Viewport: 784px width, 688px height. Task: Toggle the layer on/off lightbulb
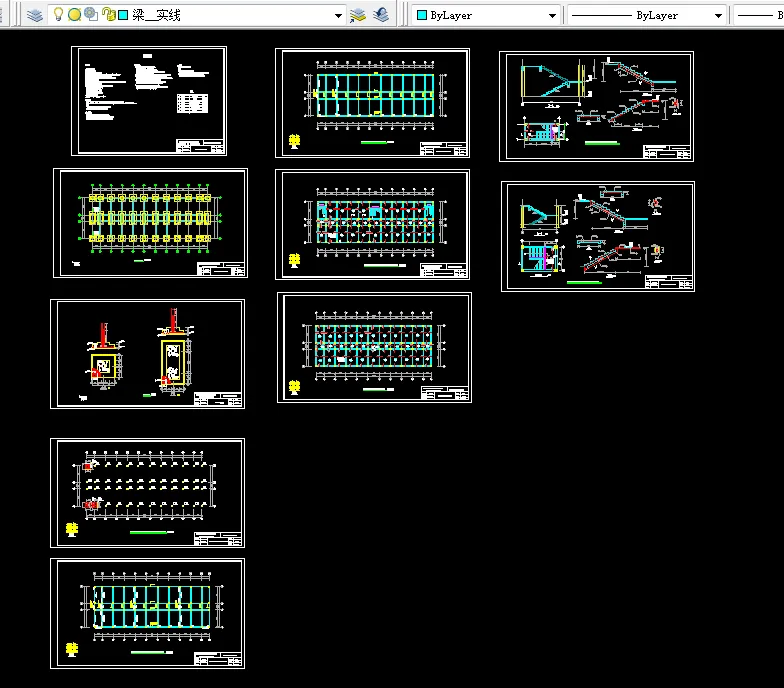tap(58, 14)
